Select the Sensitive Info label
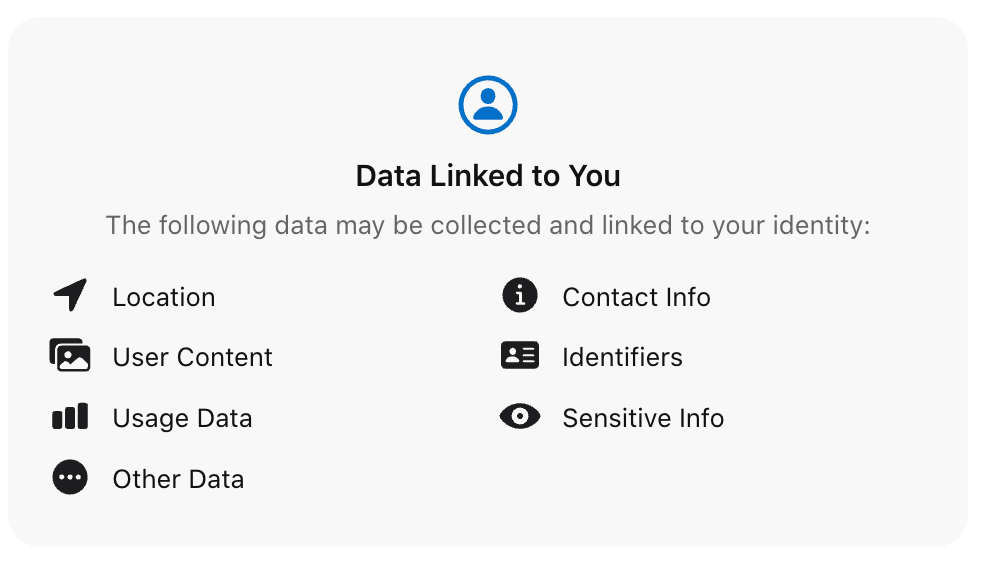The width and height of the screenshot is (986, 564). coord(643,419)
